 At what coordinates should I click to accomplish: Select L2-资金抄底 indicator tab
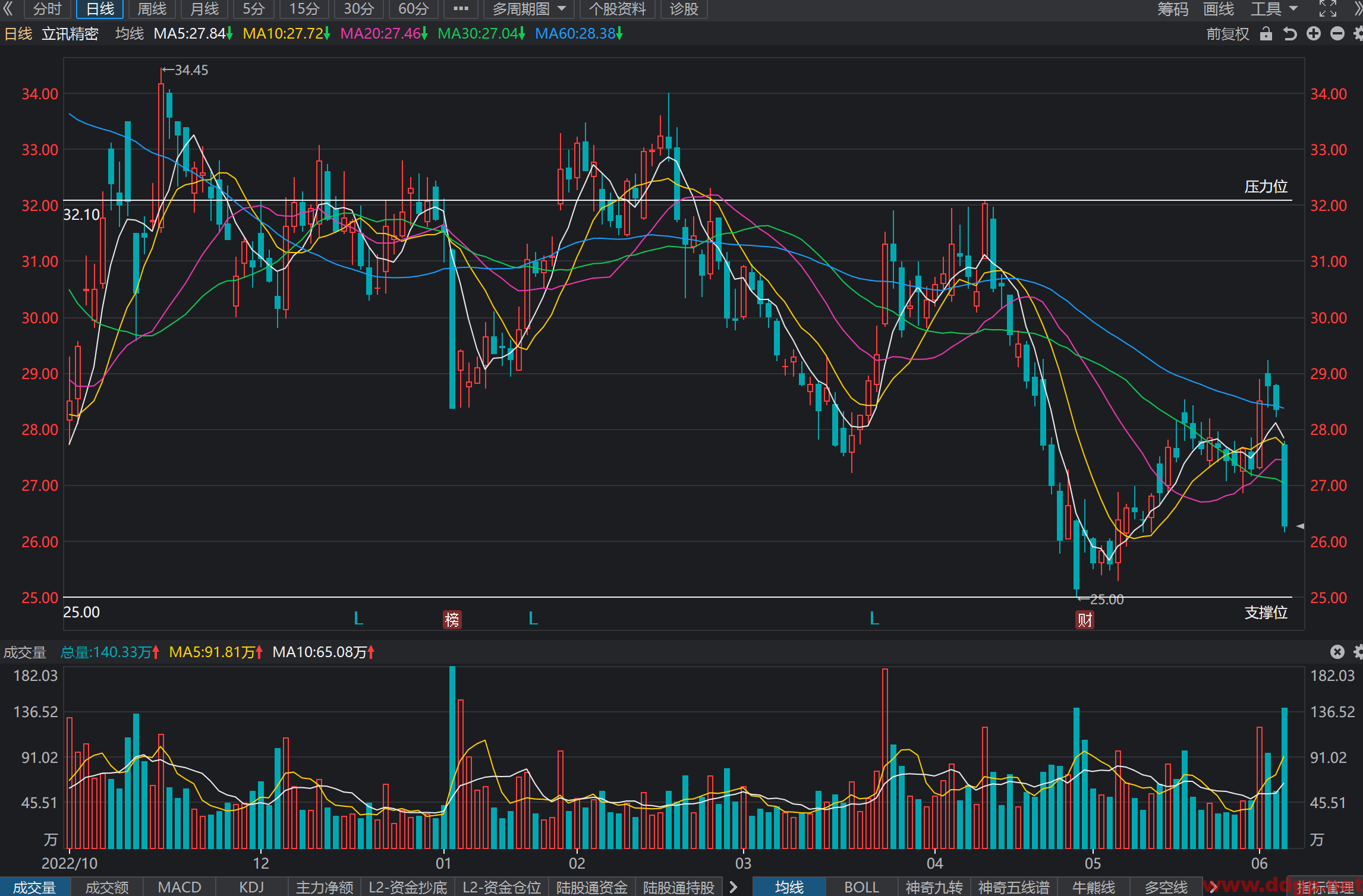coord(408,887)
